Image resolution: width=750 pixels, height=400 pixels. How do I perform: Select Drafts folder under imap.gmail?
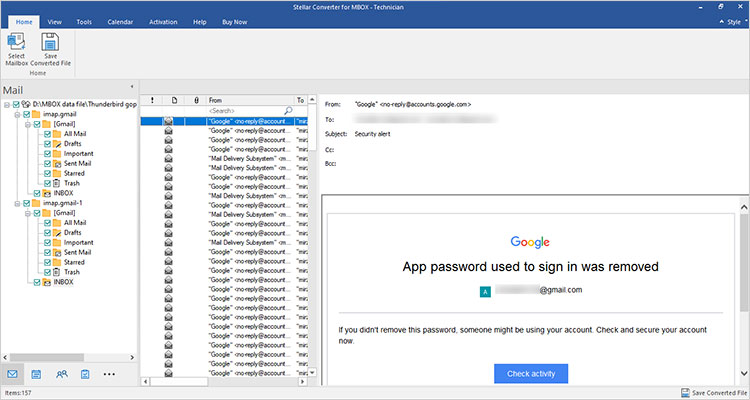click(73, 144)
